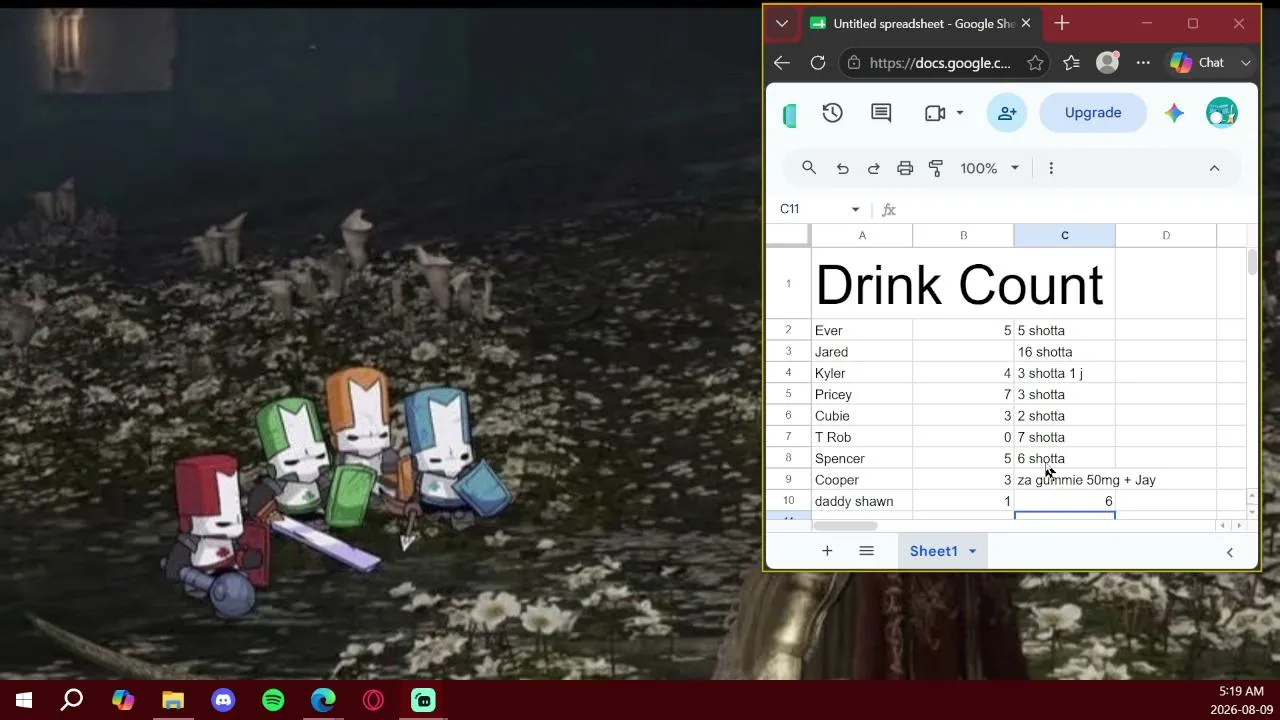The image size is (1280, 720).
Task: Select column C header
Action: [x=1064, y=235]
